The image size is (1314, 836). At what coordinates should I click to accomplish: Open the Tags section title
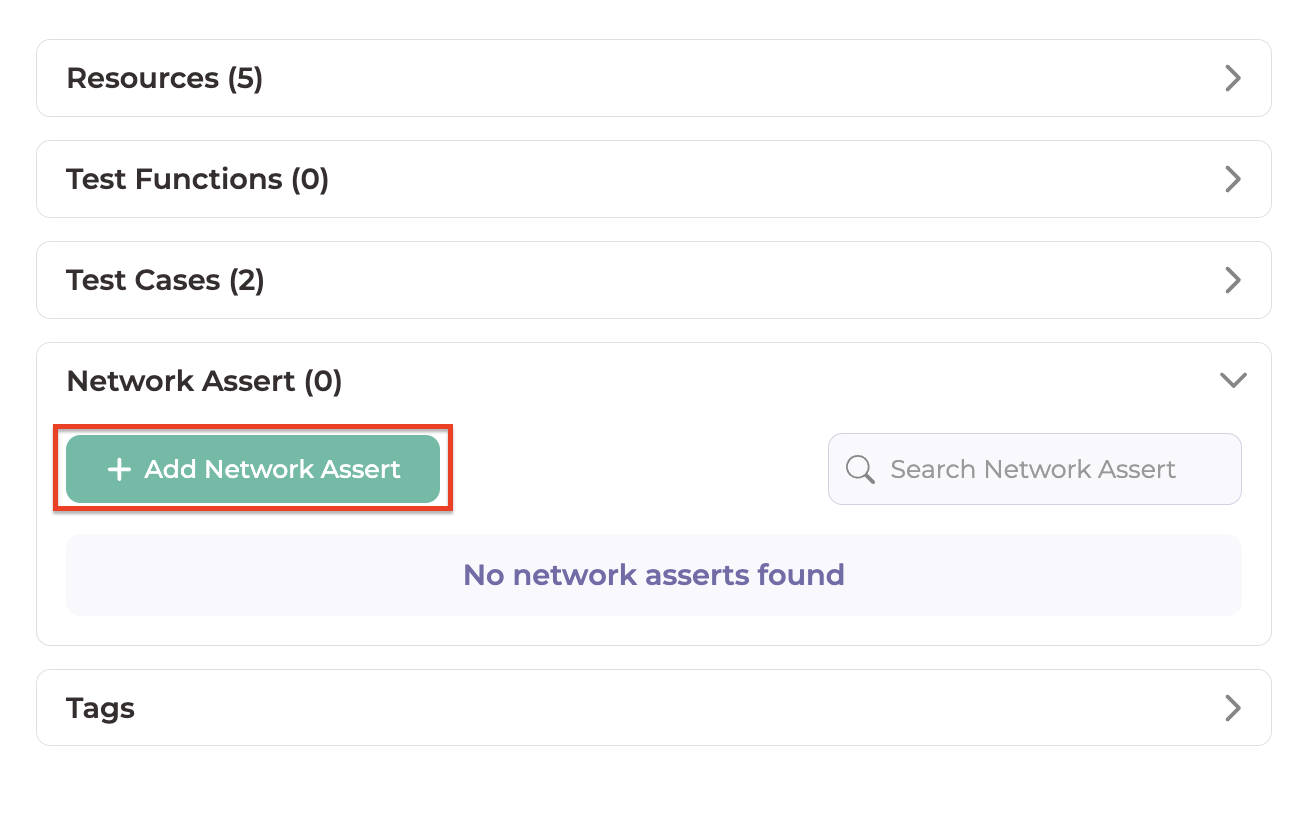pos(100,708)
